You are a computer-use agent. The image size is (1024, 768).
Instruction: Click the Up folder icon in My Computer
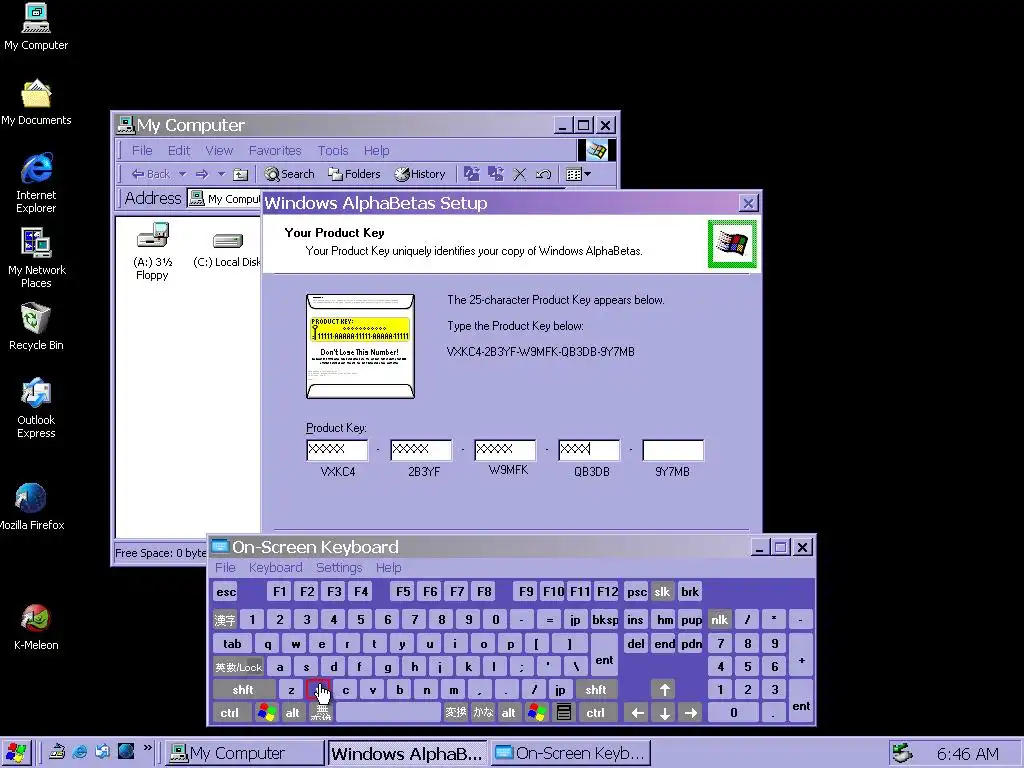click(x=241, y=174)
